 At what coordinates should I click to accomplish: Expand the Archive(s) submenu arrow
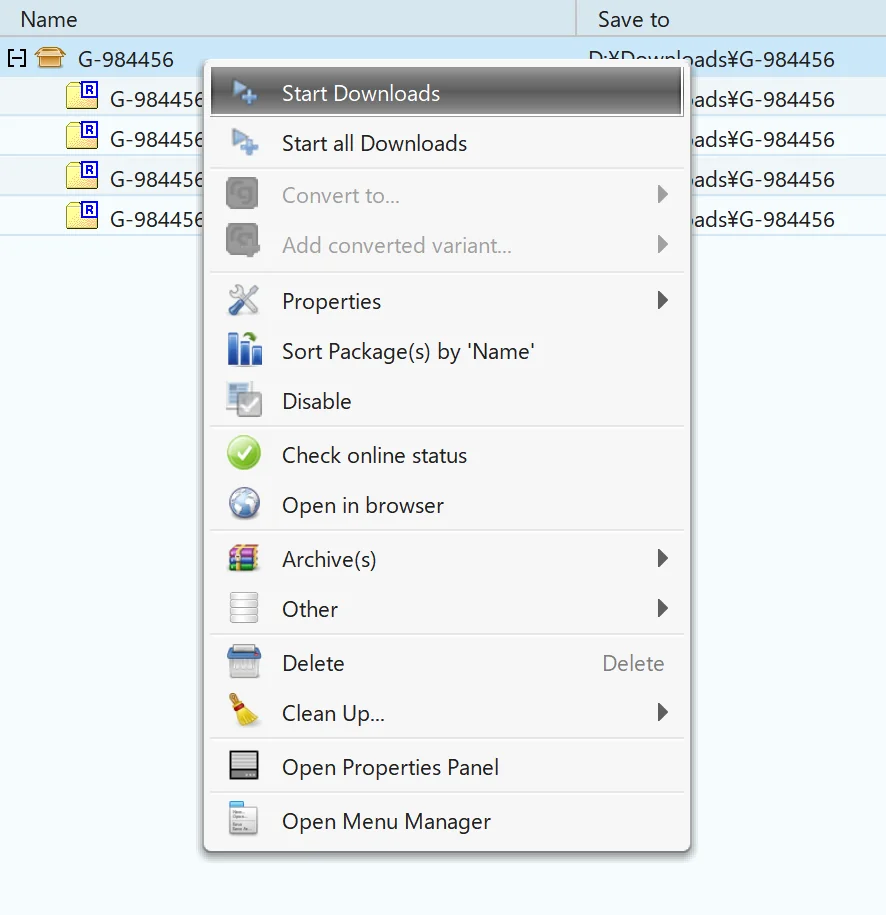click(x=662, y=559)
